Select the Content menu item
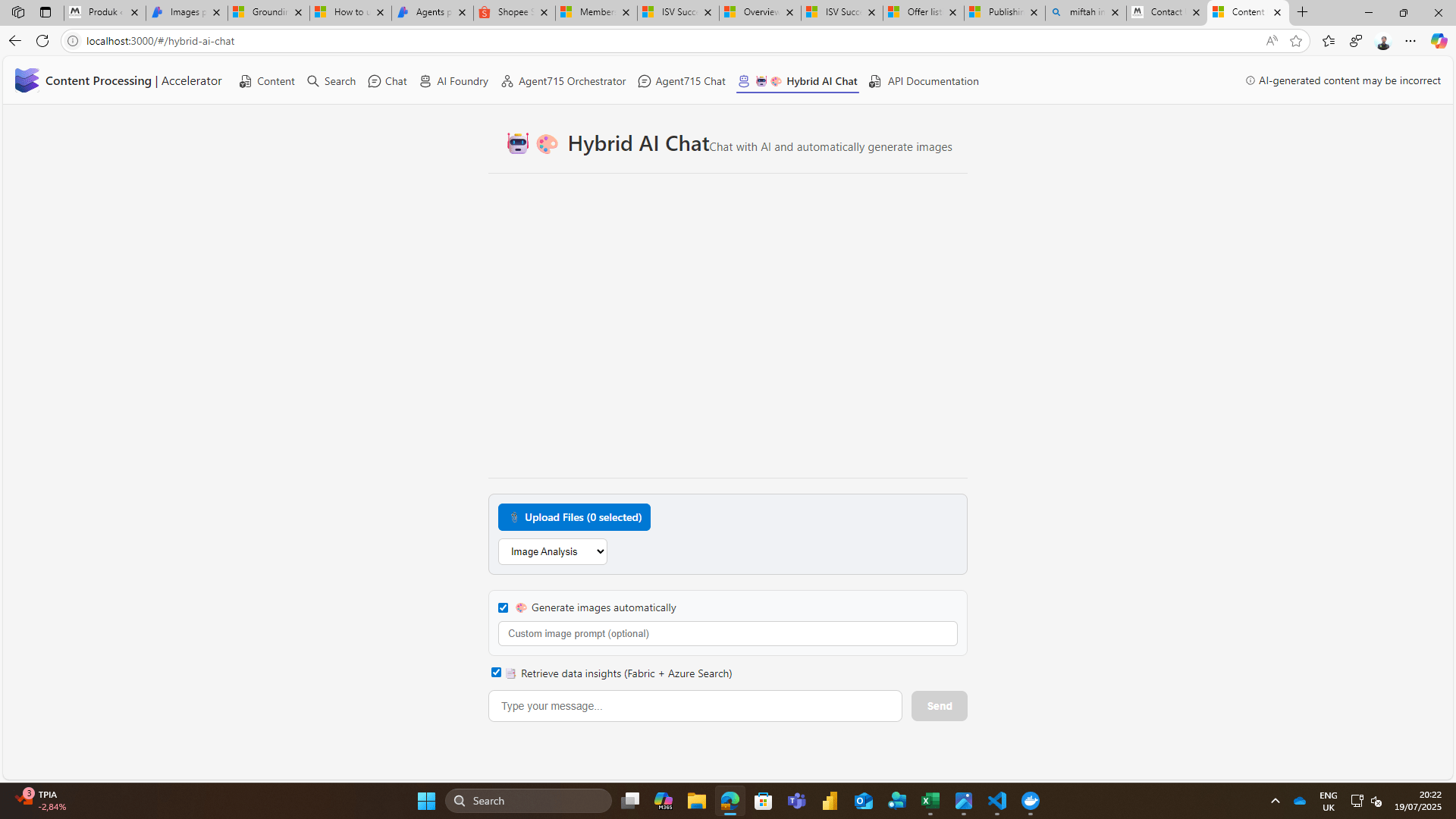1456x819 pixels. (x=267, y=81)
